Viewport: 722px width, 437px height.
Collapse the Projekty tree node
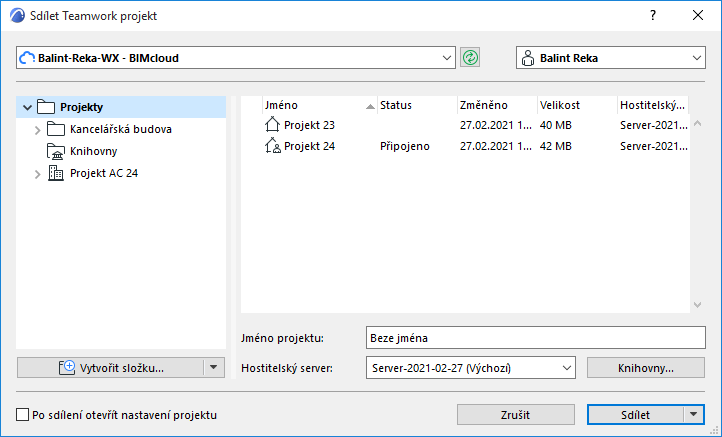(27, 108)
